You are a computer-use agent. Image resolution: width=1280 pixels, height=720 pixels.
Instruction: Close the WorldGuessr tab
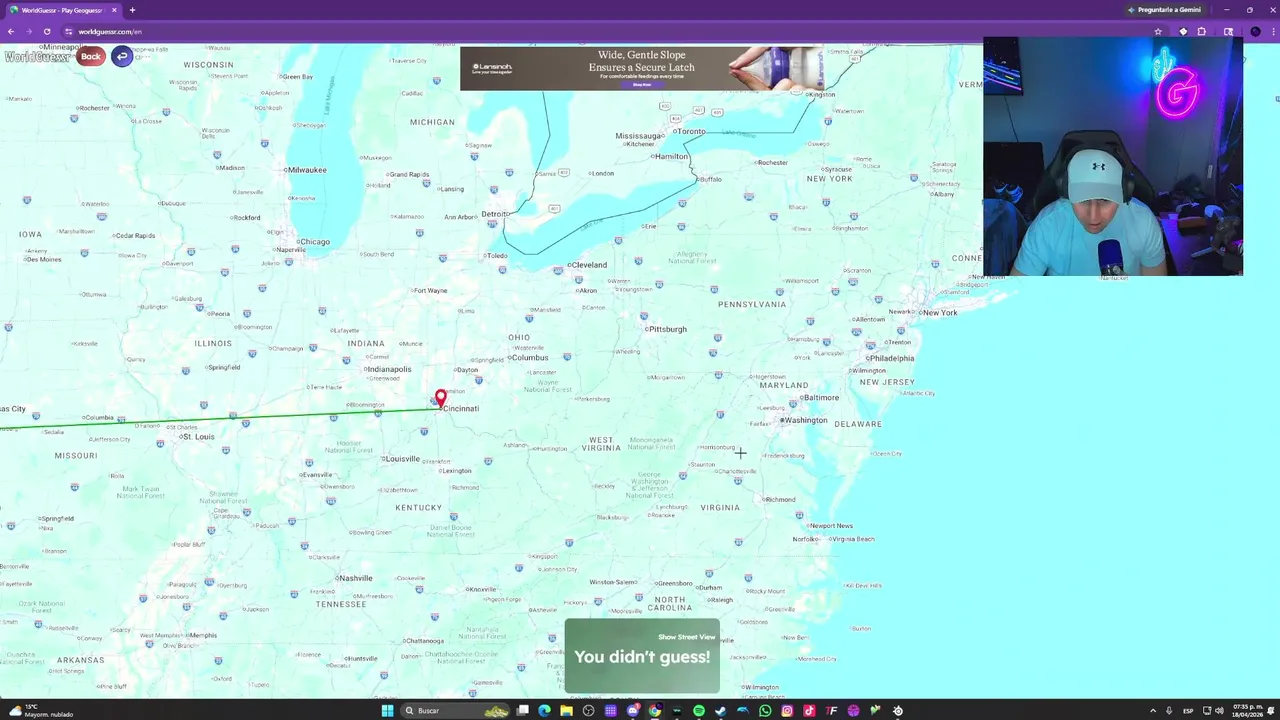tap(114, 10)
